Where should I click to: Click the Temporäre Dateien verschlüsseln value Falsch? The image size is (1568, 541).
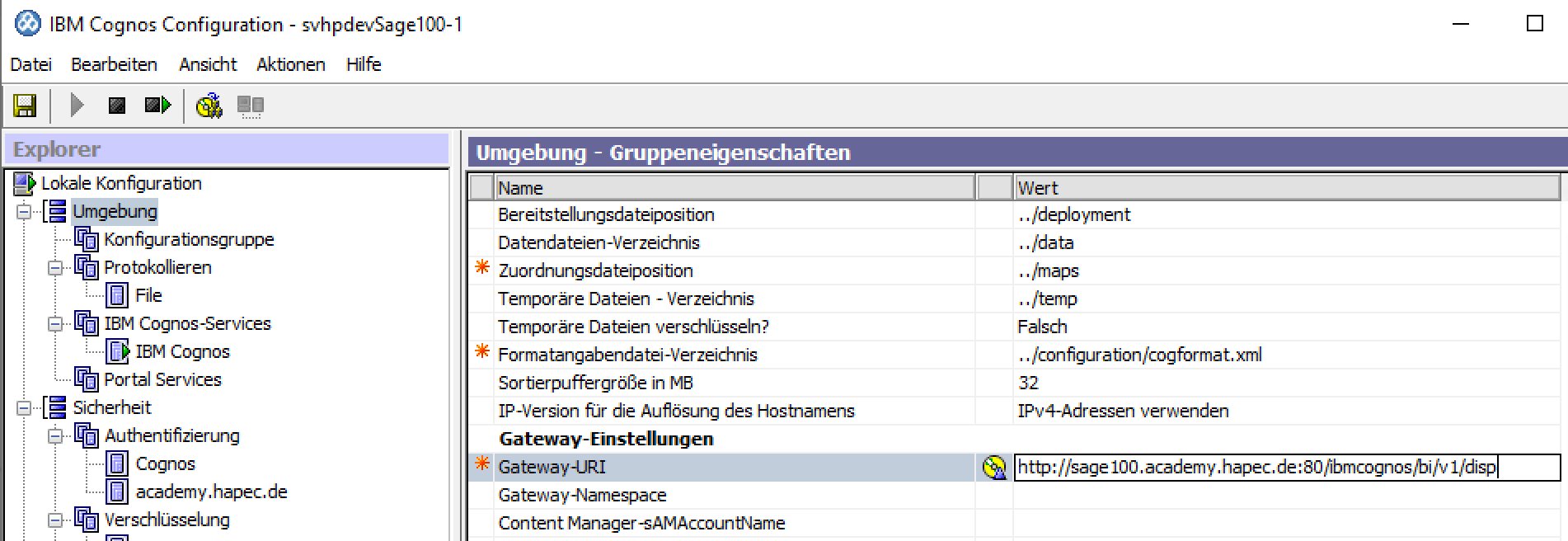(x=1042, y=327)
